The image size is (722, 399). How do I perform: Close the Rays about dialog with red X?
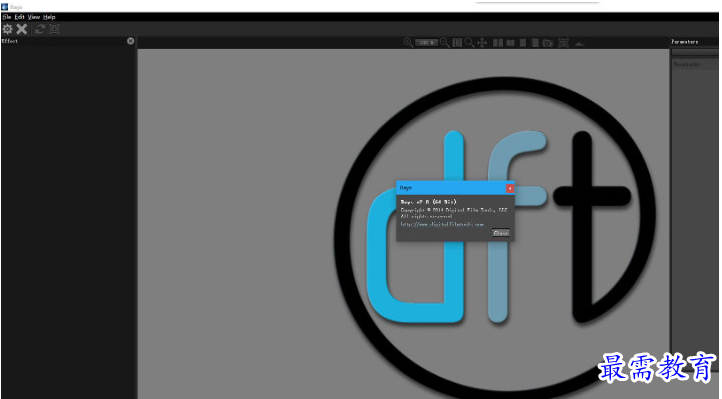[510, 188]
